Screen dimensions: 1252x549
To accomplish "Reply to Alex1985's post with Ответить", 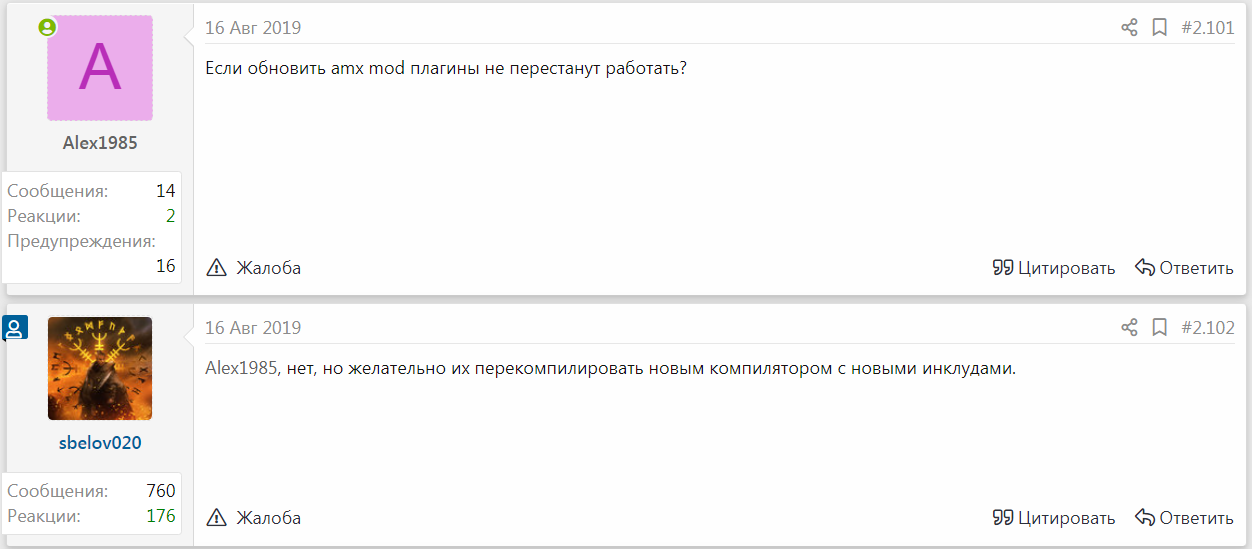I will pos(1184,268).
